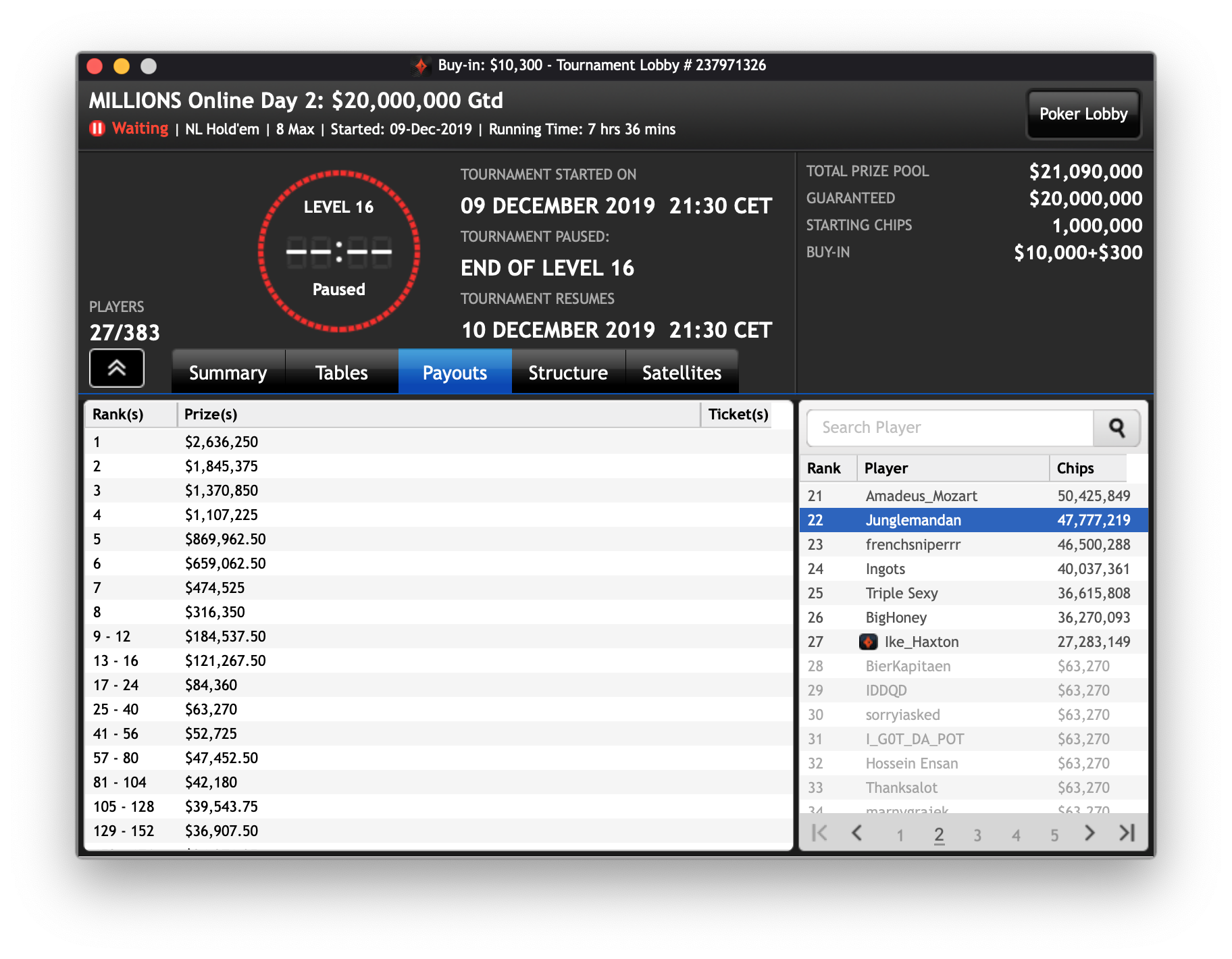Focus the Search Player field

(950, 428)
